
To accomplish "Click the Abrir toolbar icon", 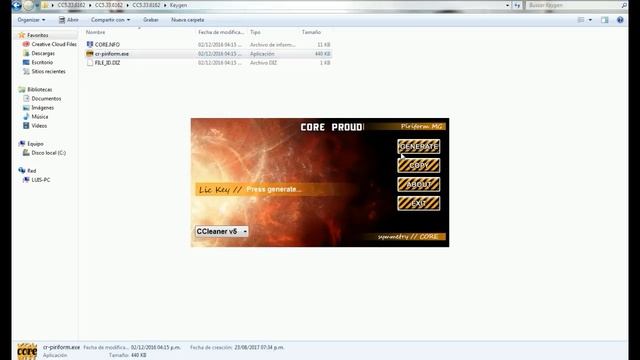I will pos(62,20).
